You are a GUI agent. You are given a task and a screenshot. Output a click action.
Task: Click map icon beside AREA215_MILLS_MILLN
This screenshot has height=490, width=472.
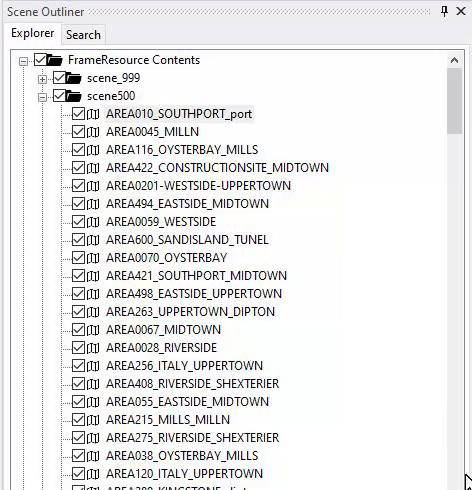pos(93,420)
